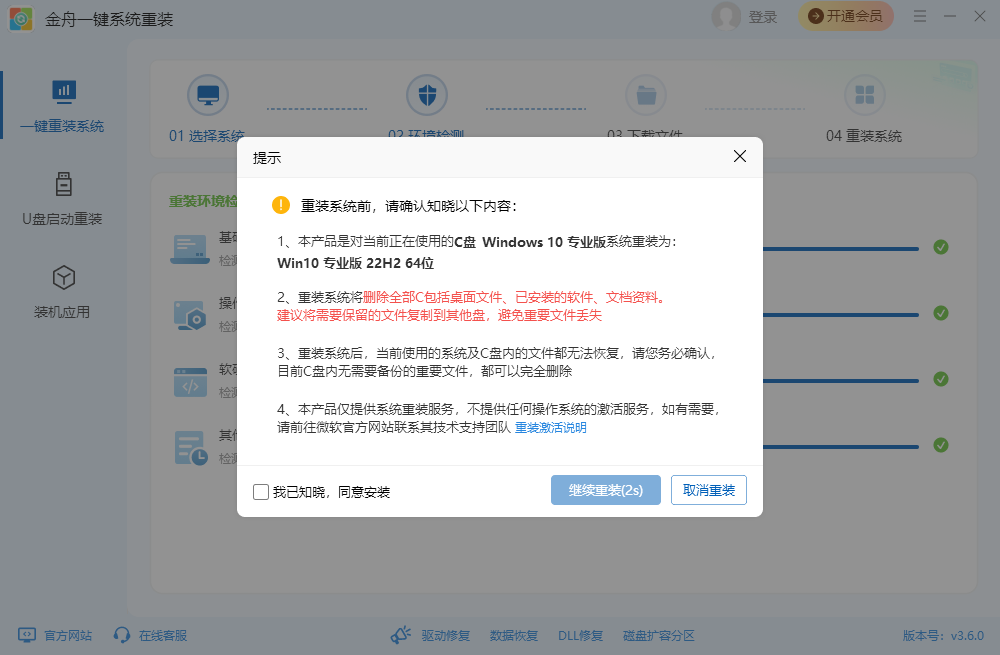Click the 01 选择系统 step label
Image resolution: width=1000 pixels, height=655 pixels.
pos(207,136)
